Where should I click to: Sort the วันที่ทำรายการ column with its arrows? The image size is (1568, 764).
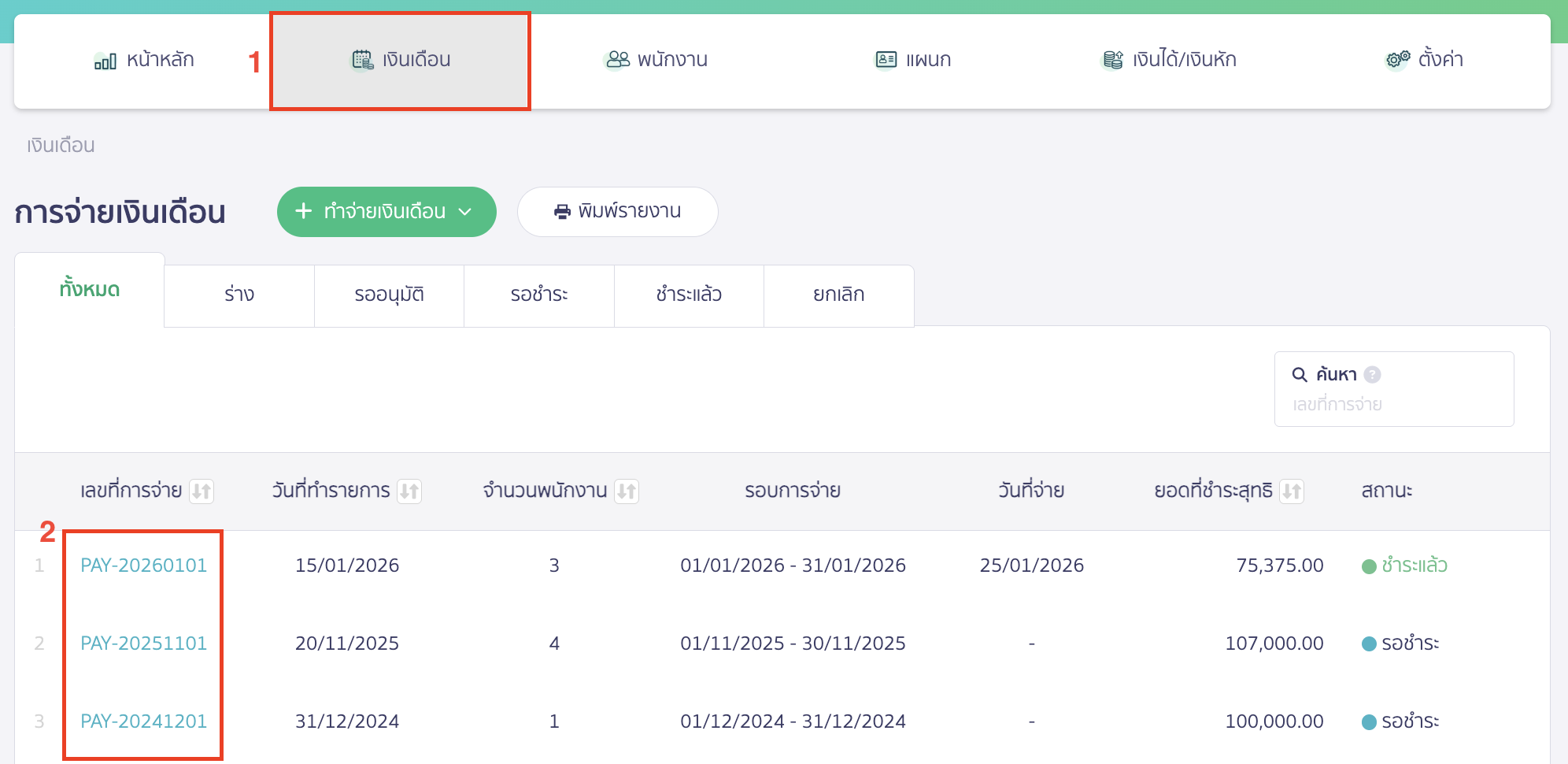410,490
